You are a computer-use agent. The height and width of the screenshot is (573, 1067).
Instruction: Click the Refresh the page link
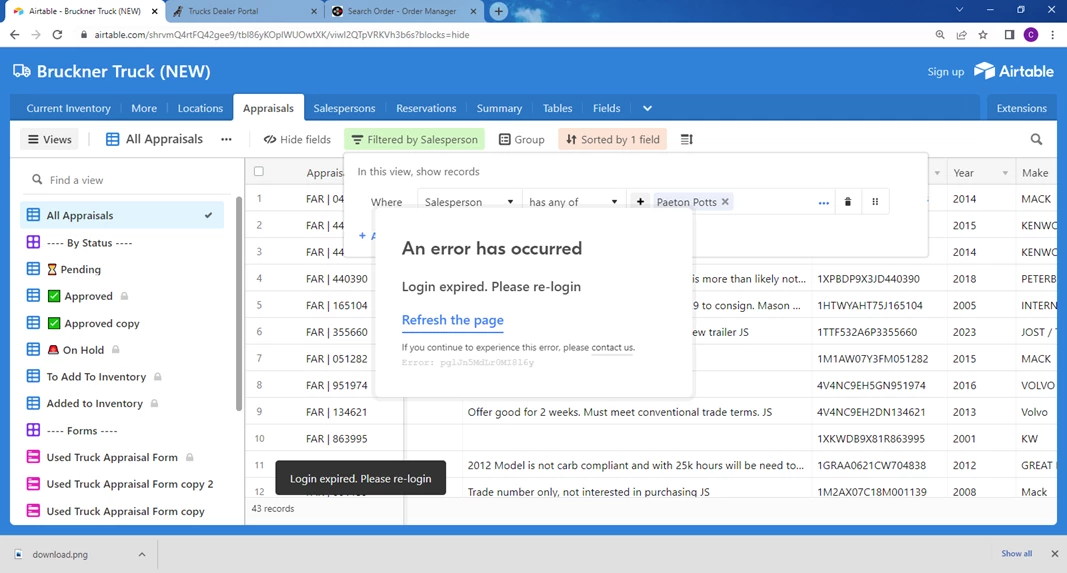point(453,320)
